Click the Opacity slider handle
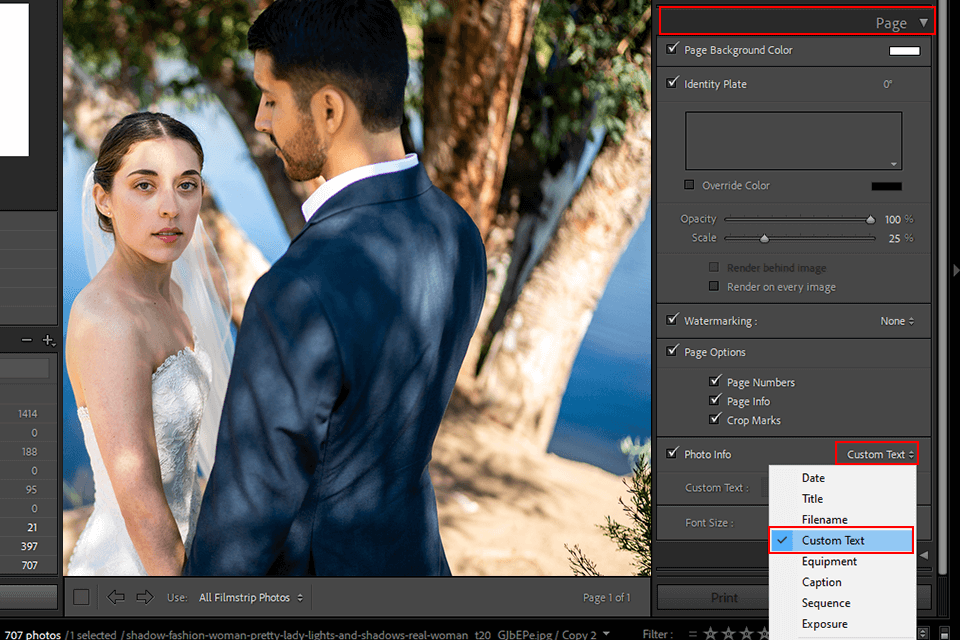960x640 pixels. click(871, 219)
